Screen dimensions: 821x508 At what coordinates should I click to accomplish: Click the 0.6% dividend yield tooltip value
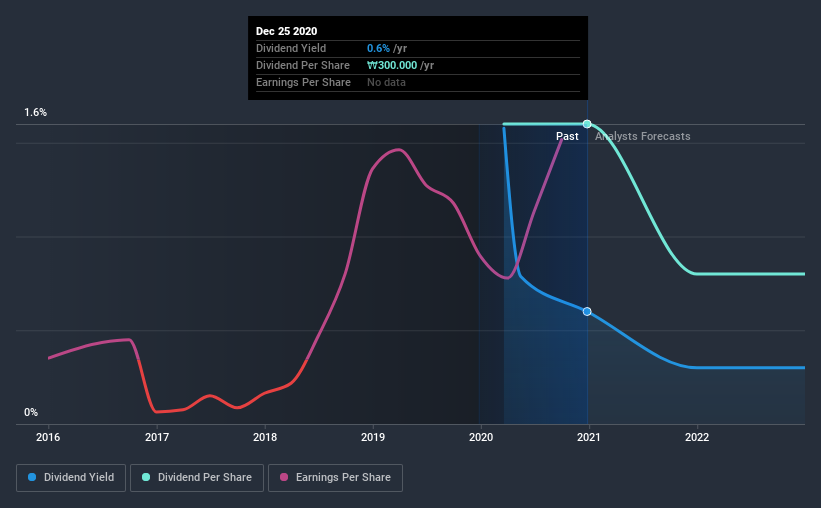[378, 48]
